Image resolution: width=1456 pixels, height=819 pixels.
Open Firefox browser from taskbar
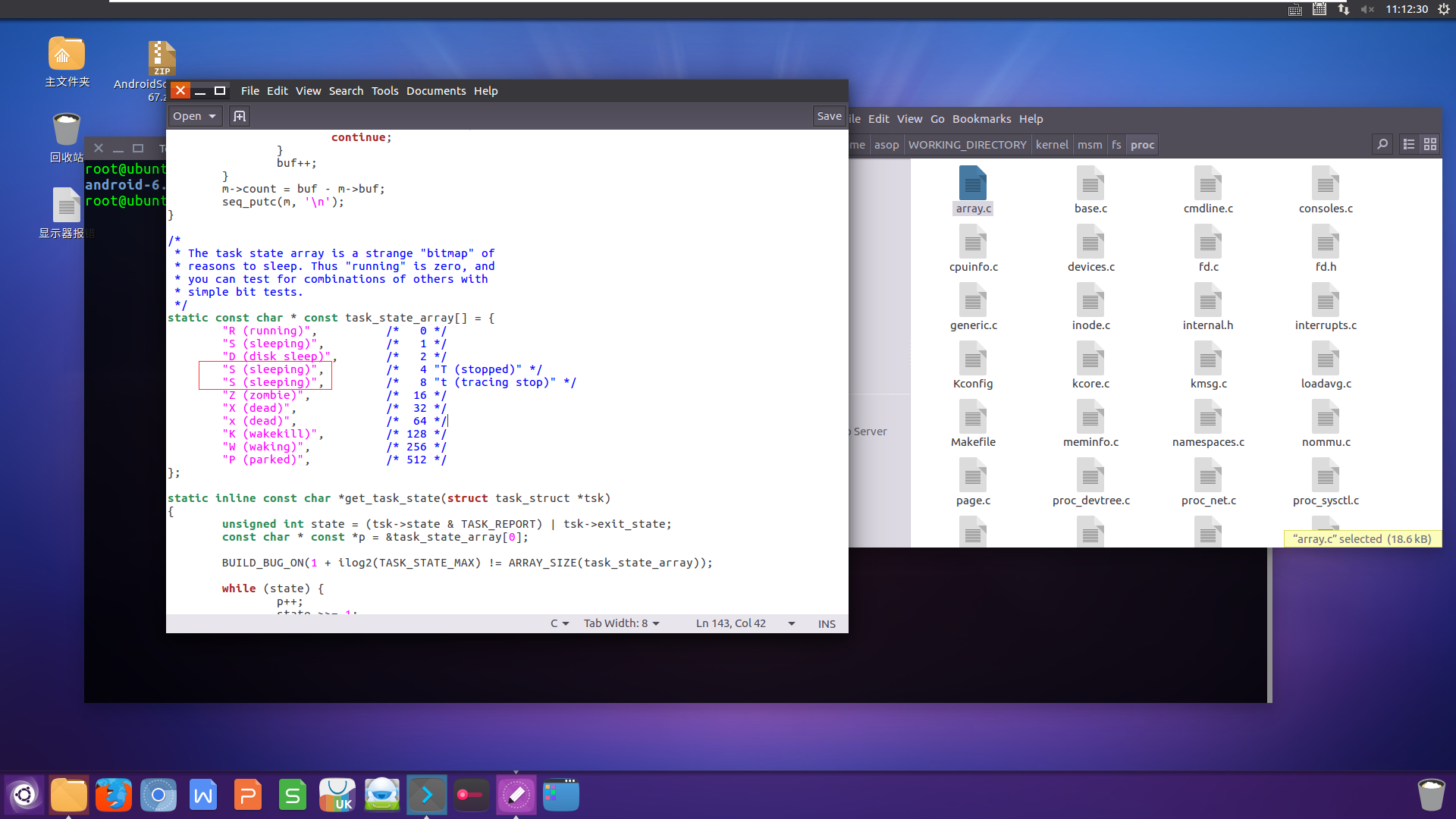pos(112,794)
